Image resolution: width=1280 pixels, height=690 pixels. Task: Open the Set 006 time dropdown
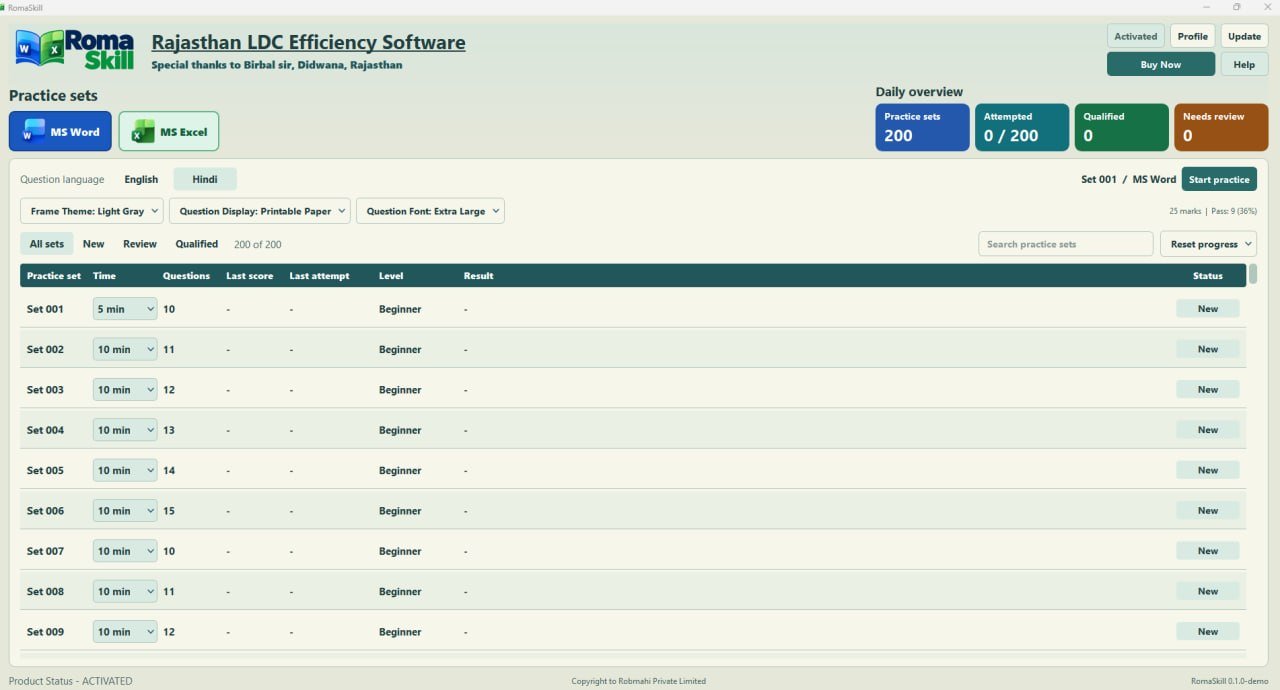[x=125, y=510]
